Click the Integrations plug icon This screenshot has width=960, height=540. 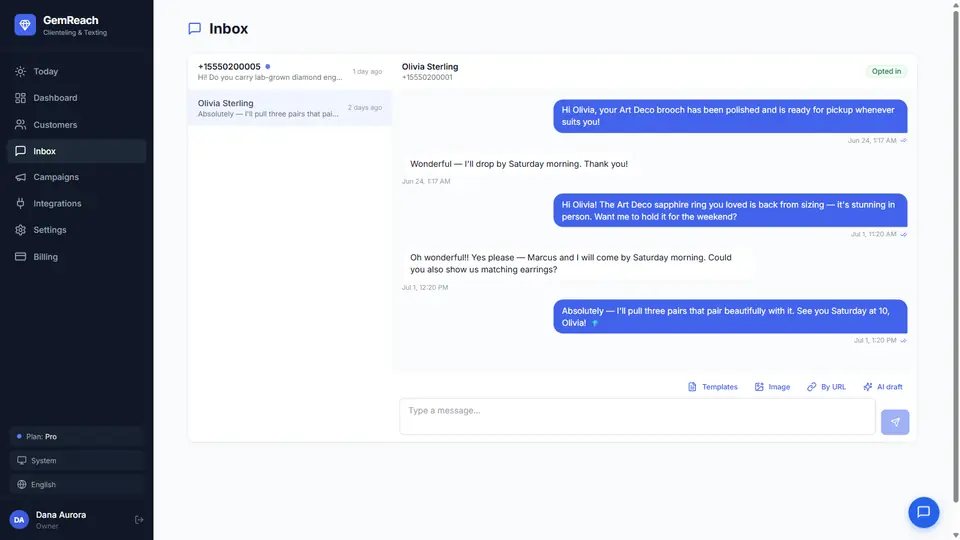pyautogui.click(x=20, y=203)
